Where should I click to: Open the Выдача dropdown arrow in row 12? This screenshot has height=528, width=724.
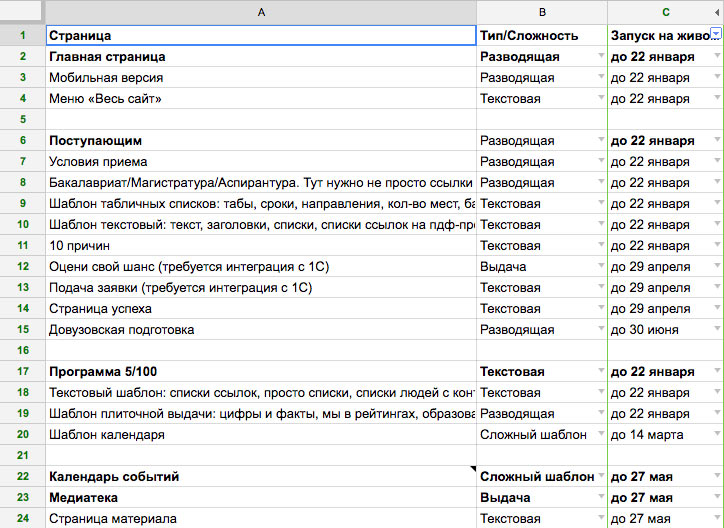tap(600, 267)
